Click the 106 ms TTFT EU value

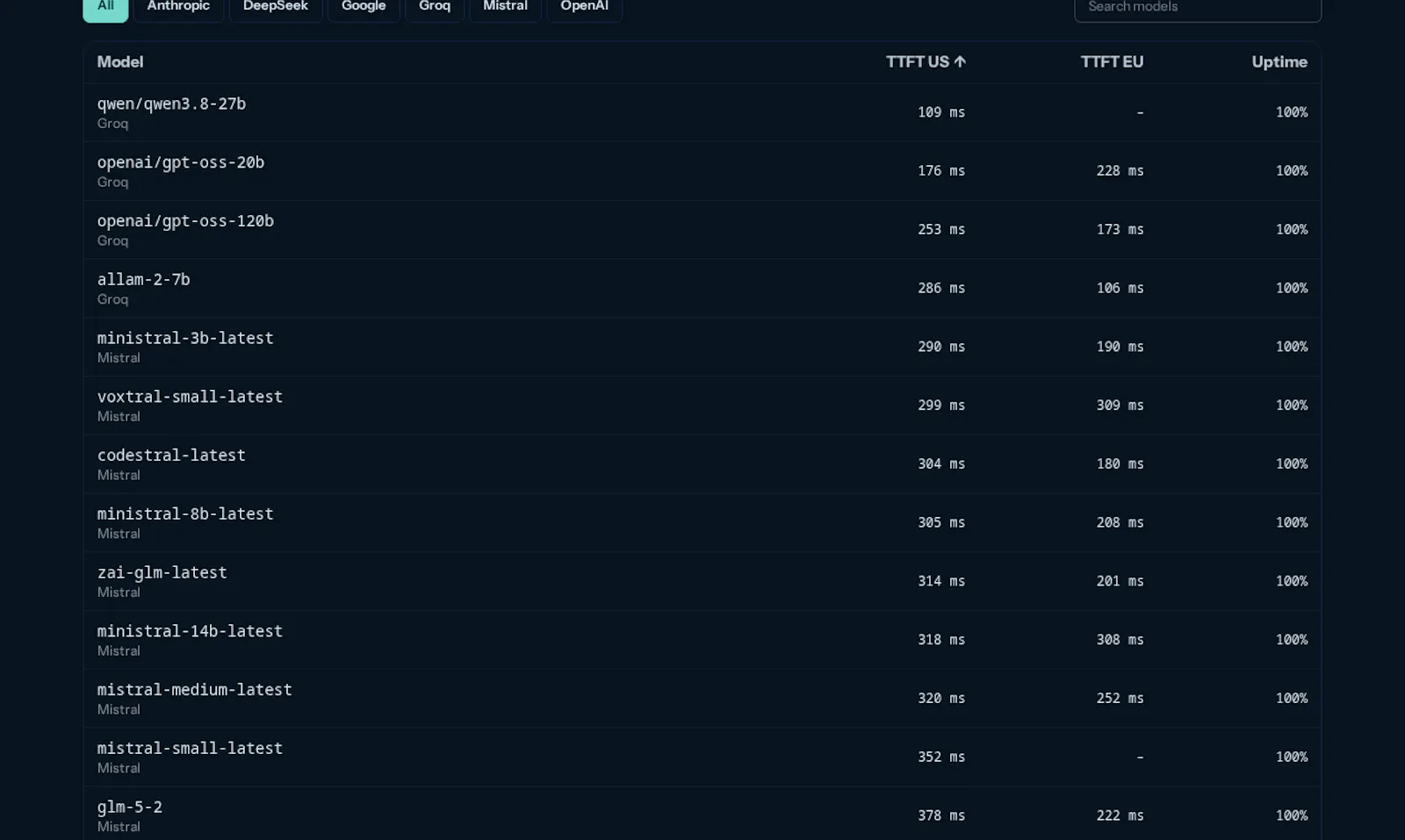point(1120,288)
